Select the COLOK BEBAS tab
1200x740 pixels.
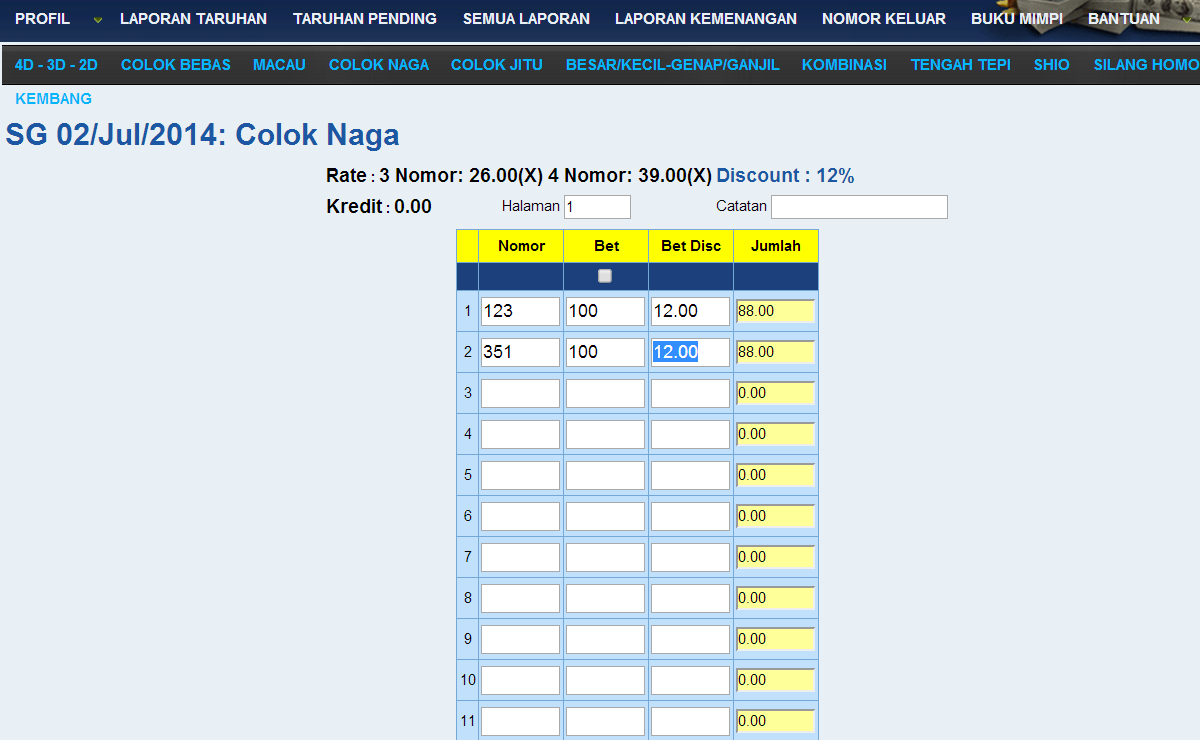pos(176,65)
